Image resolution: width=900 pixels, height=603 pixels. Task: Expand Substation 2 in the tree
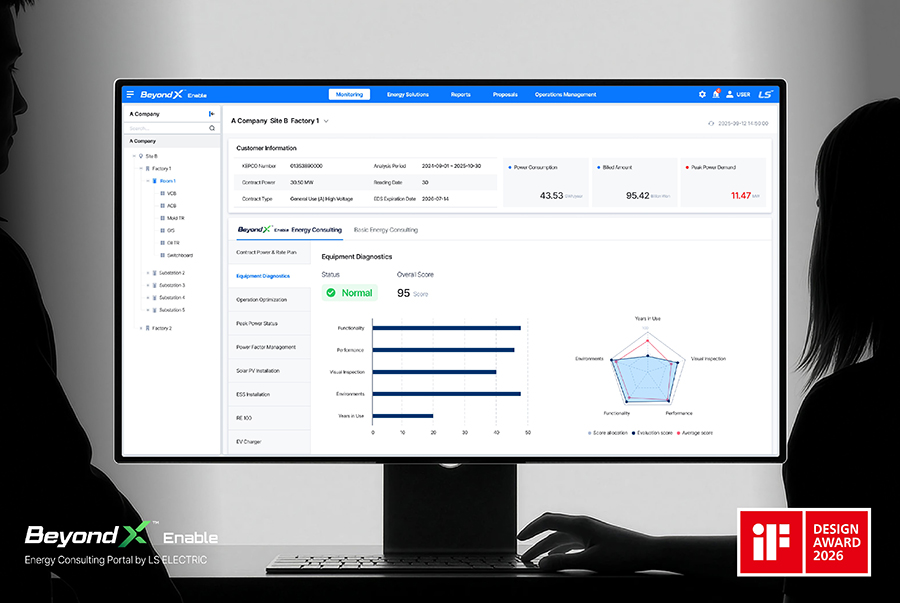point(148,272)
